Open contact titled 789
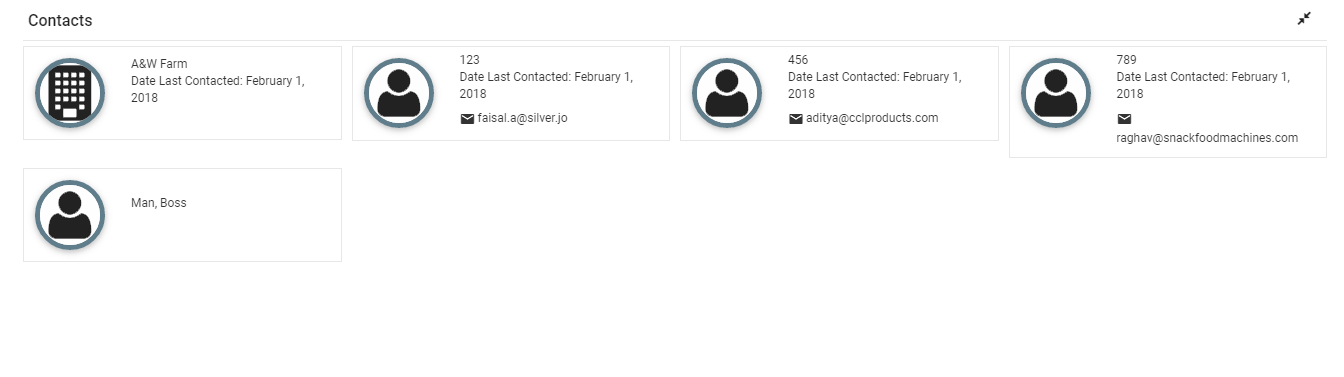1344x377 pixels. [x=1127, y=60]
